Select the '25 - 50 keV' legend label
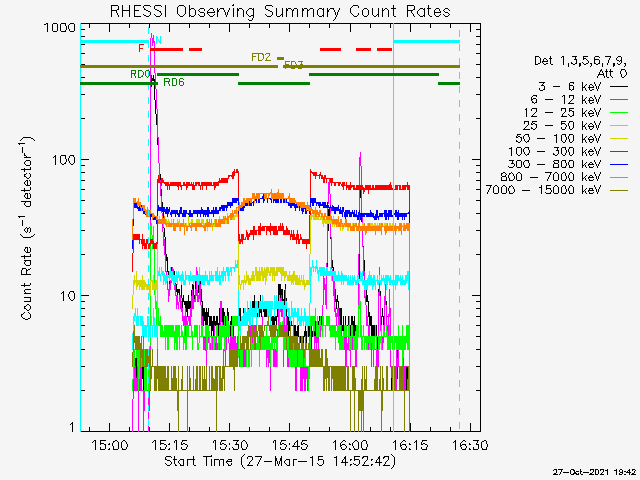Screen dimensions: 640x480 tap(562, 125)
